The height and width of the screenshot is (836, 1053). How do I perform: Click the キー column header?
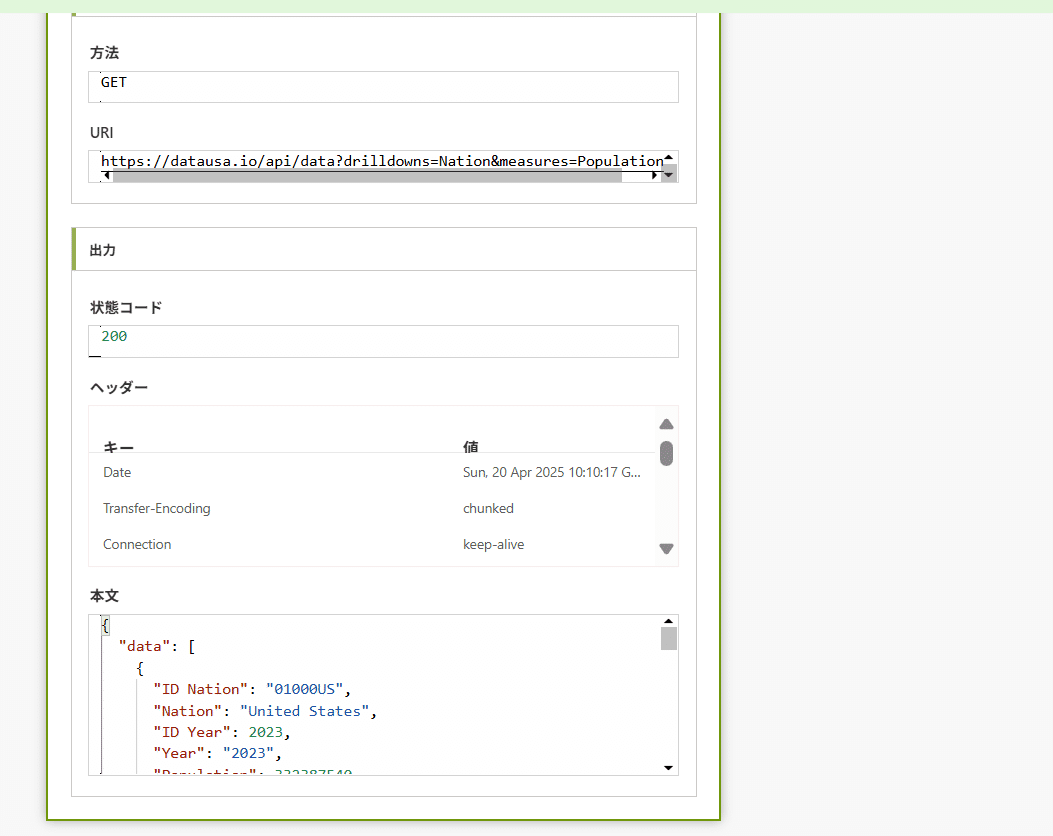point(119,446)
